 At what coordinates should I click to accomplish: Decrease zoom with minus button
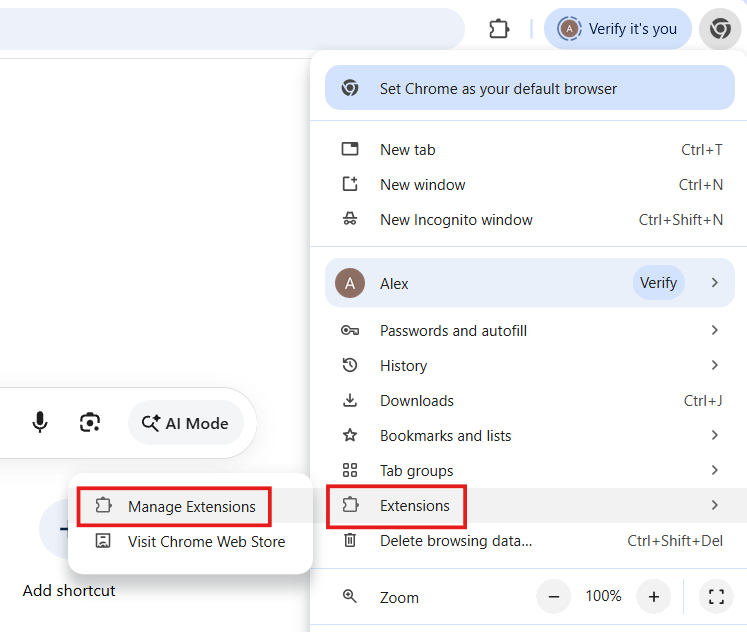[x=554, y=596]
